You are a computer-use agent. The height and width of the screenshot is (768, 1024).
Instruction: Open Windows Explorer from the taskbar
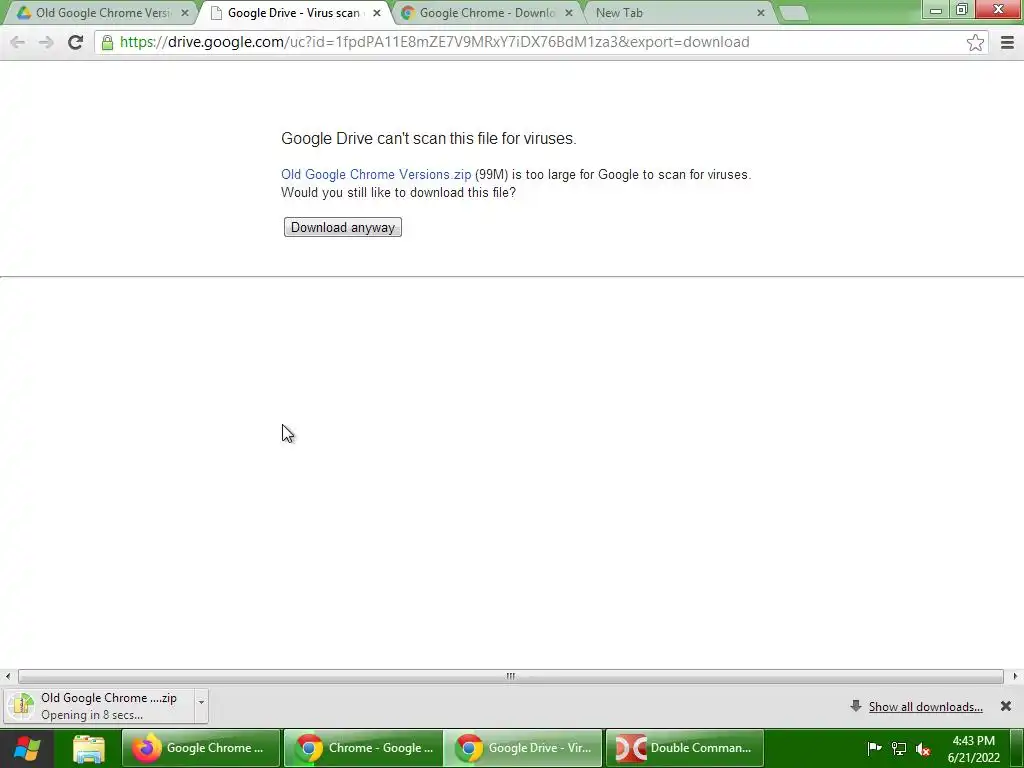click(88, 748)
